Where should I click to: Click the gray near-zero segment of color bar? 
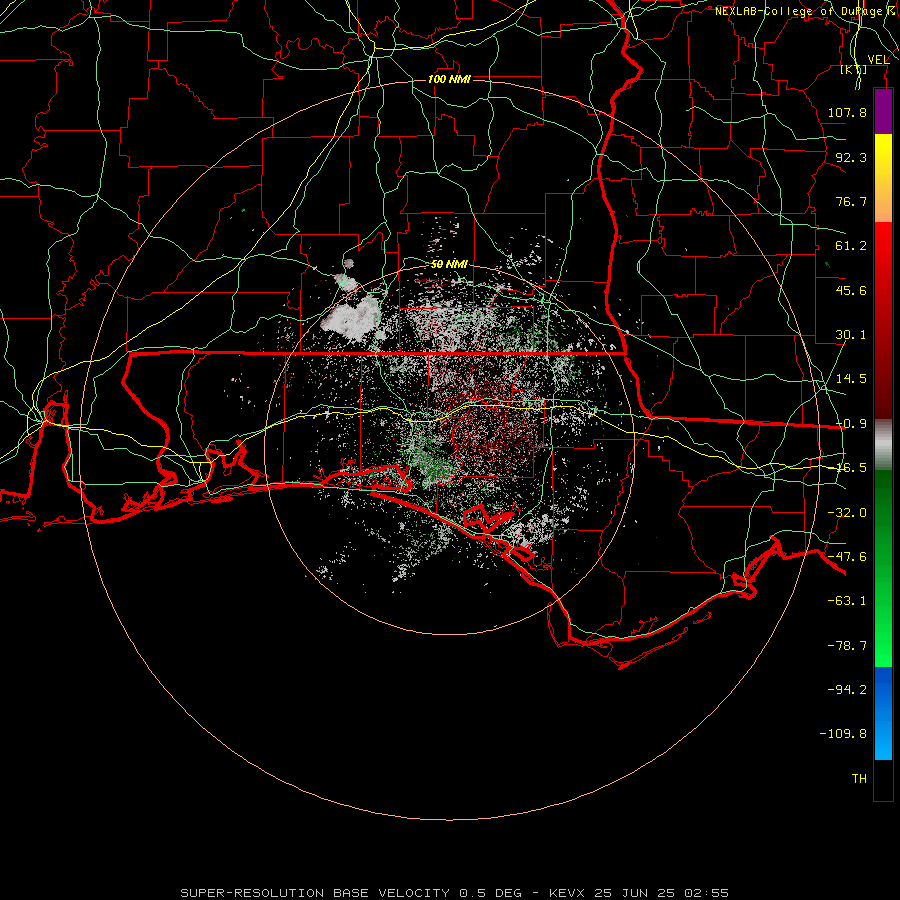point(883,444)
